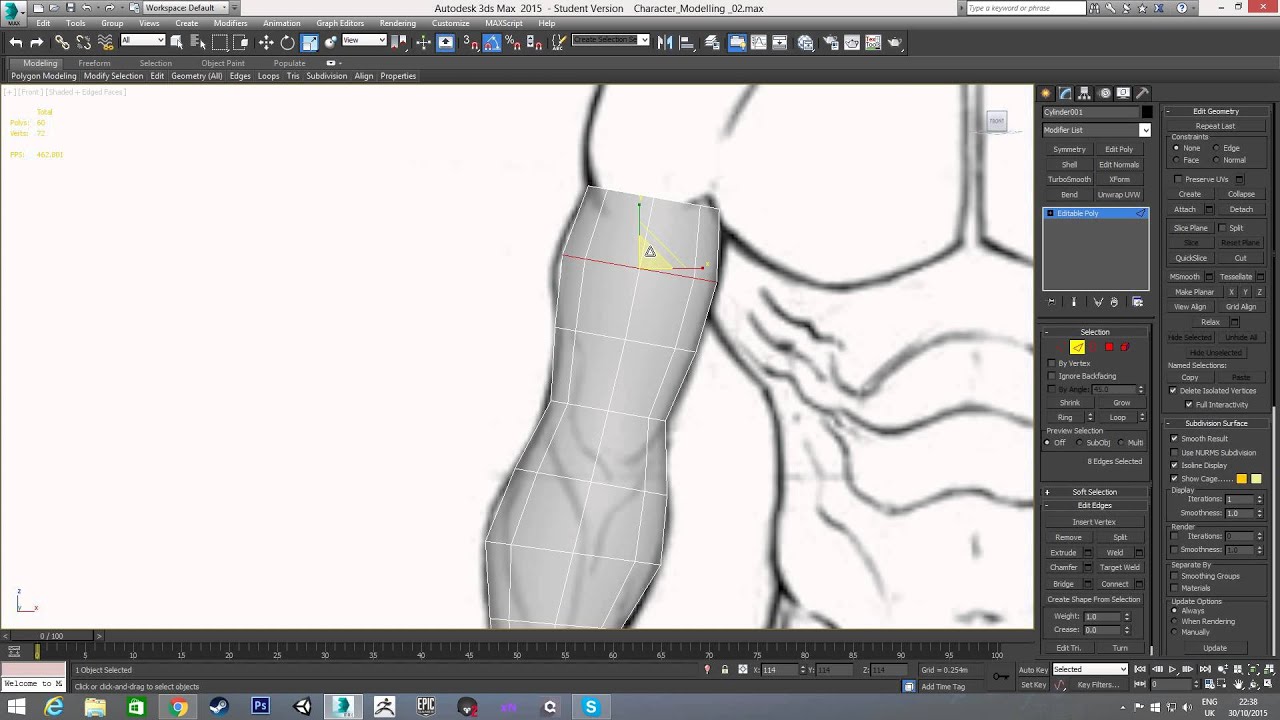Toggle Angle Snap in toolbar
Screen dimensions: 1280x720
491,42
